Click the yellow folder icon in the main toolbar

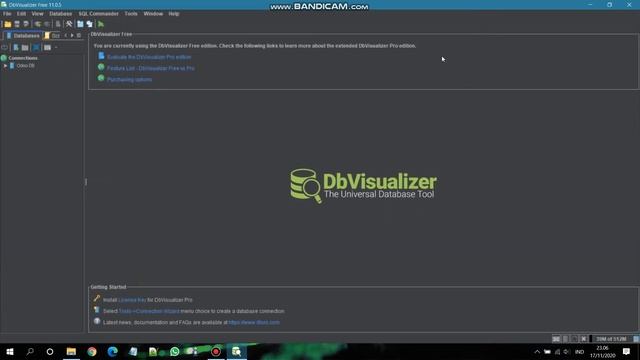[8, 24]
